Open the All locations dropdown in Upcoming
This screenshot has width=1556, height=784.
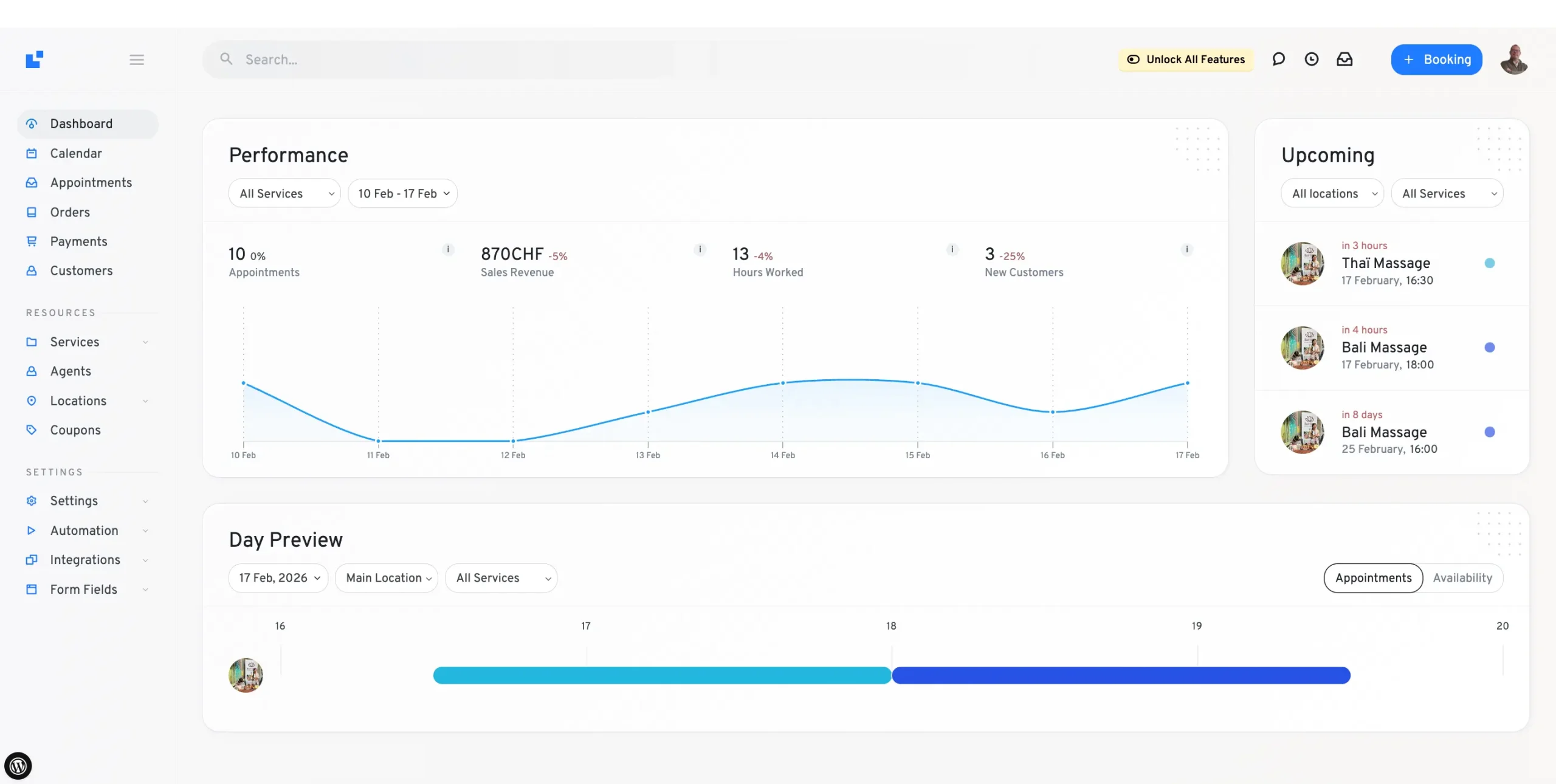point(1332,194)
